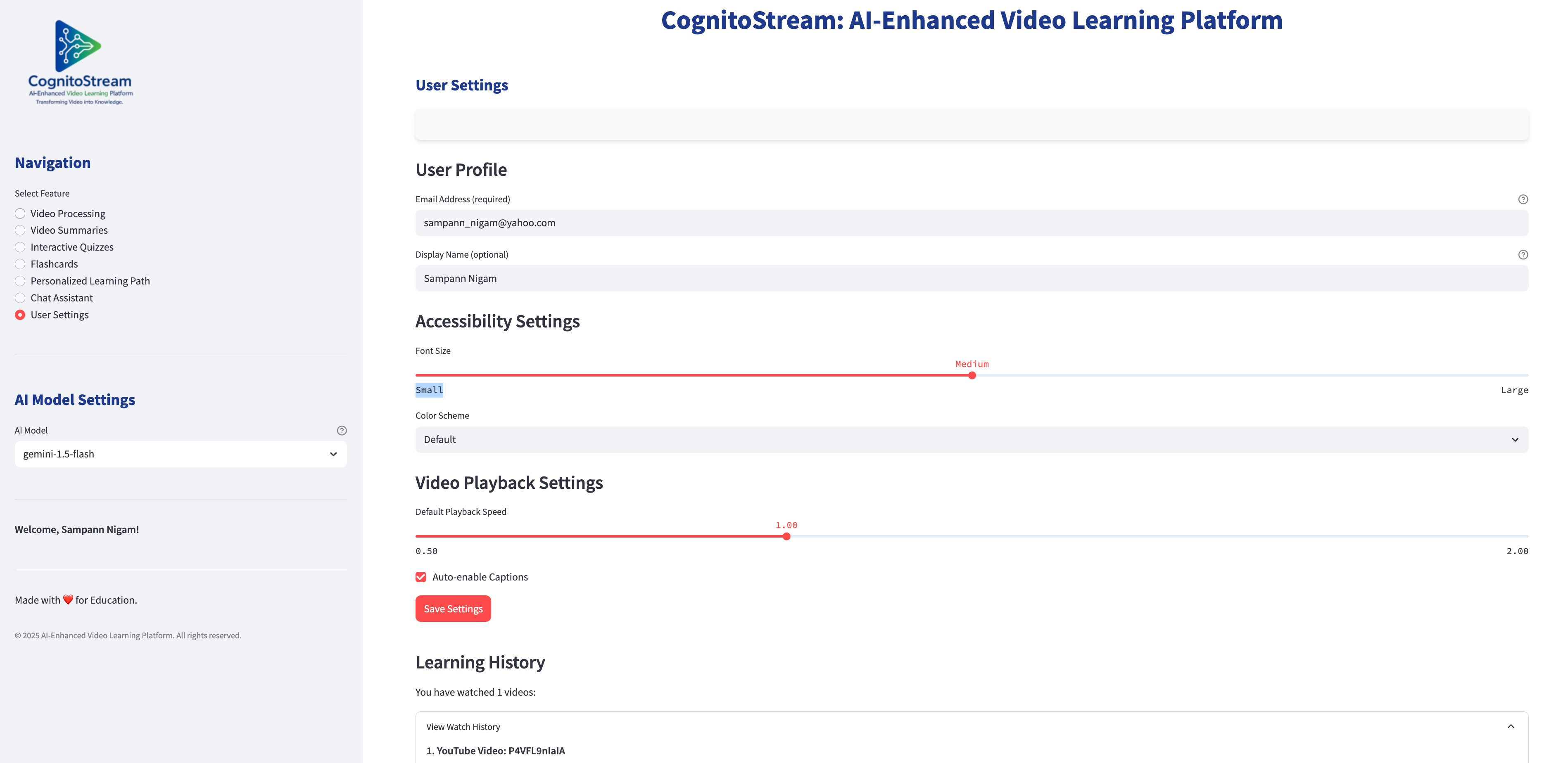Open the gemini-1.5-flash model selector
This screenshot has width=1568, height=763.
tap(171, 455)
